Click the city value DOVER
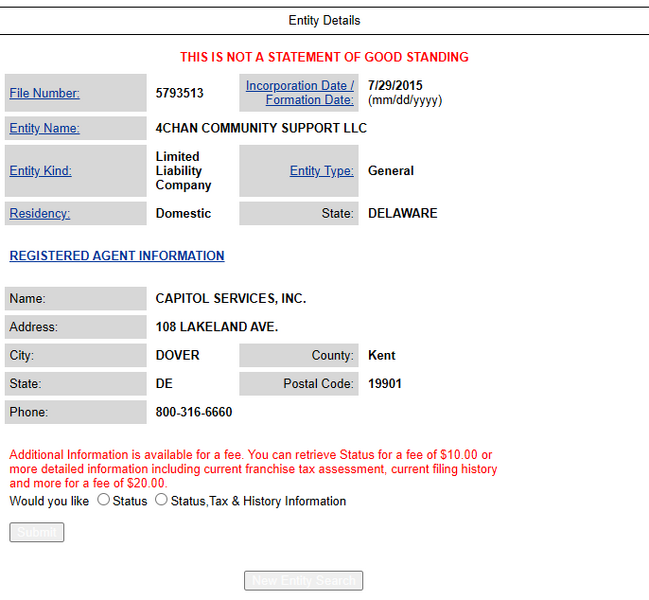 (178, 355)
